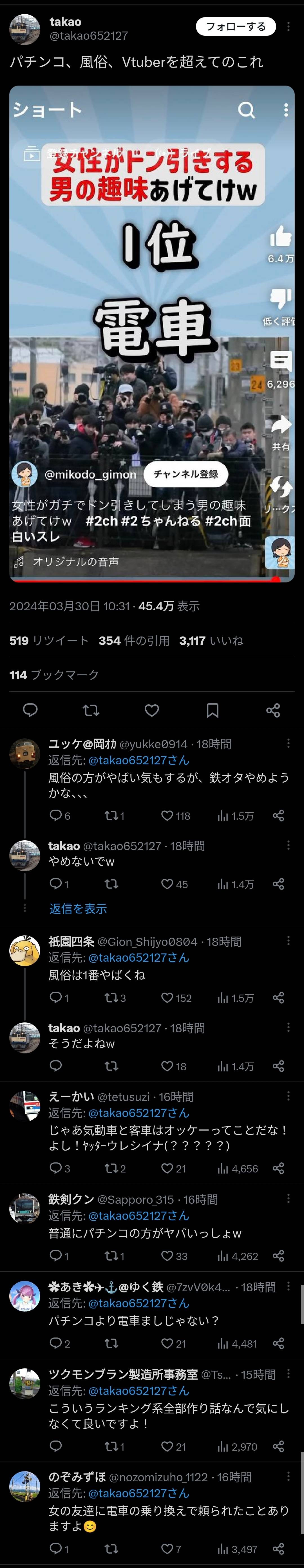Open more options on ユッケ@岡劢's reply

288,743
